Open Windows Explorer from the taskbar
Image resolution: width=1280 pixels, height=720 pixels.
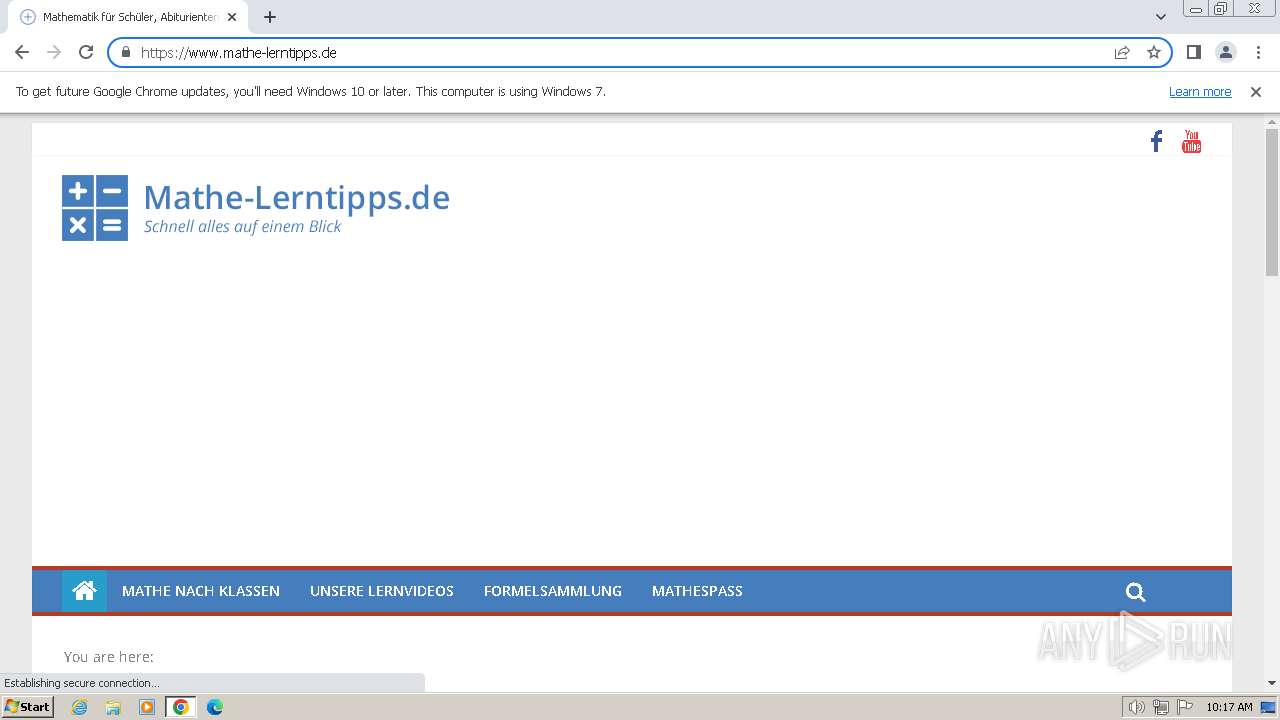click(x=113, y=707)
